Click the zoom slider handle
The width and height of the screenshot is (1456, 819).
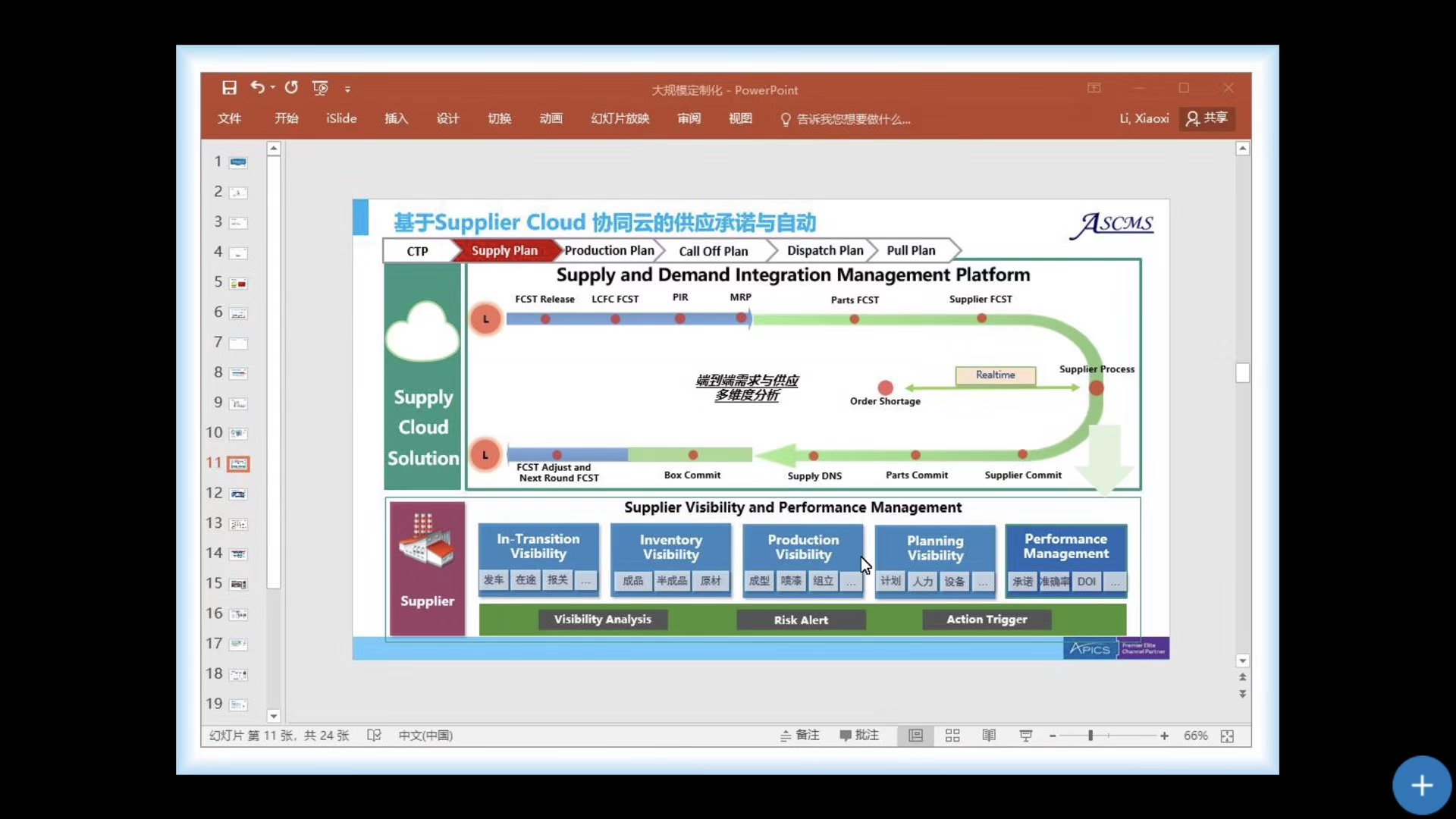1090,736
